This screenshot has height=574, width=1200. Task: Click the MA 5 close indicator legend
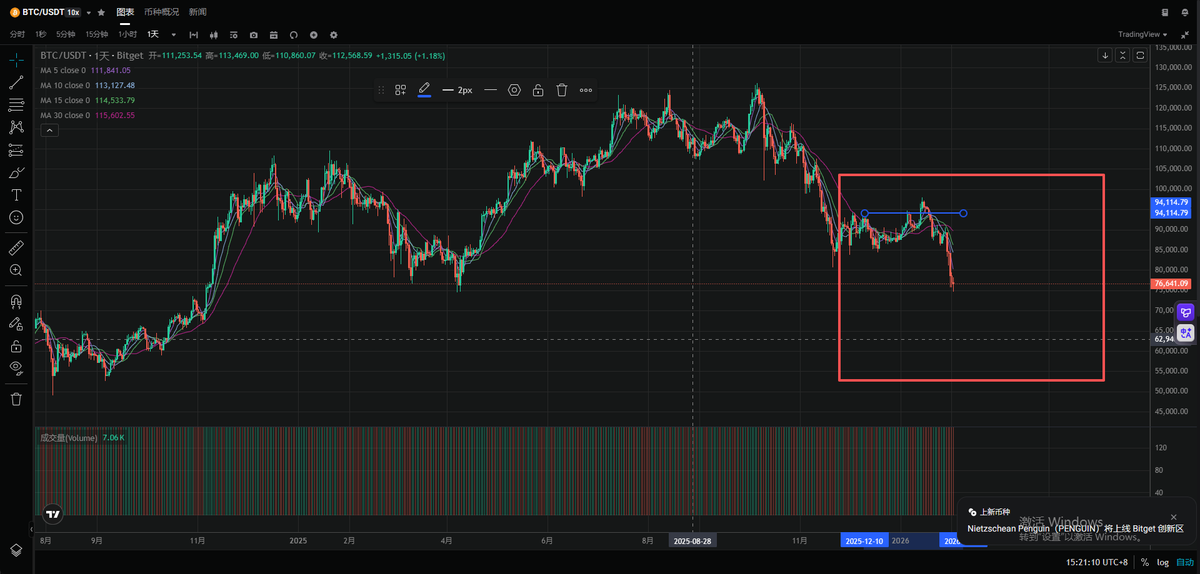(x=85, y=70)
